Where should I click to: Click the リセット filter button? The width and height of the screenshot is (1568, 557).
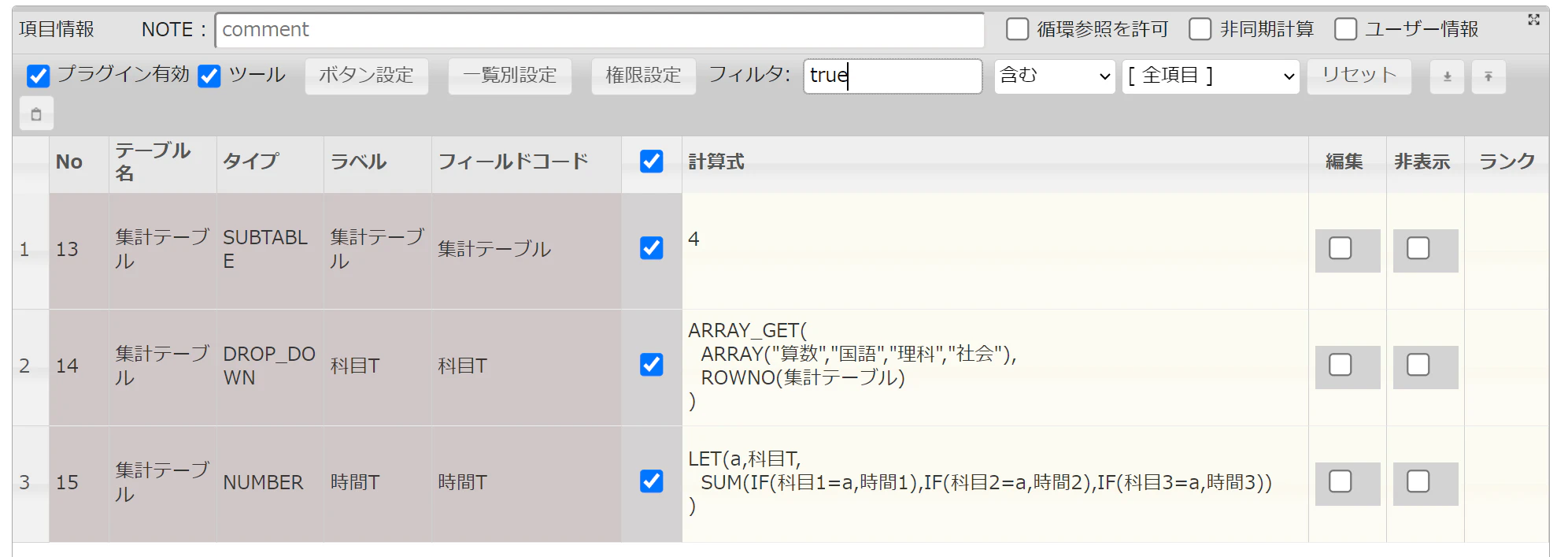coord(1359,76)
